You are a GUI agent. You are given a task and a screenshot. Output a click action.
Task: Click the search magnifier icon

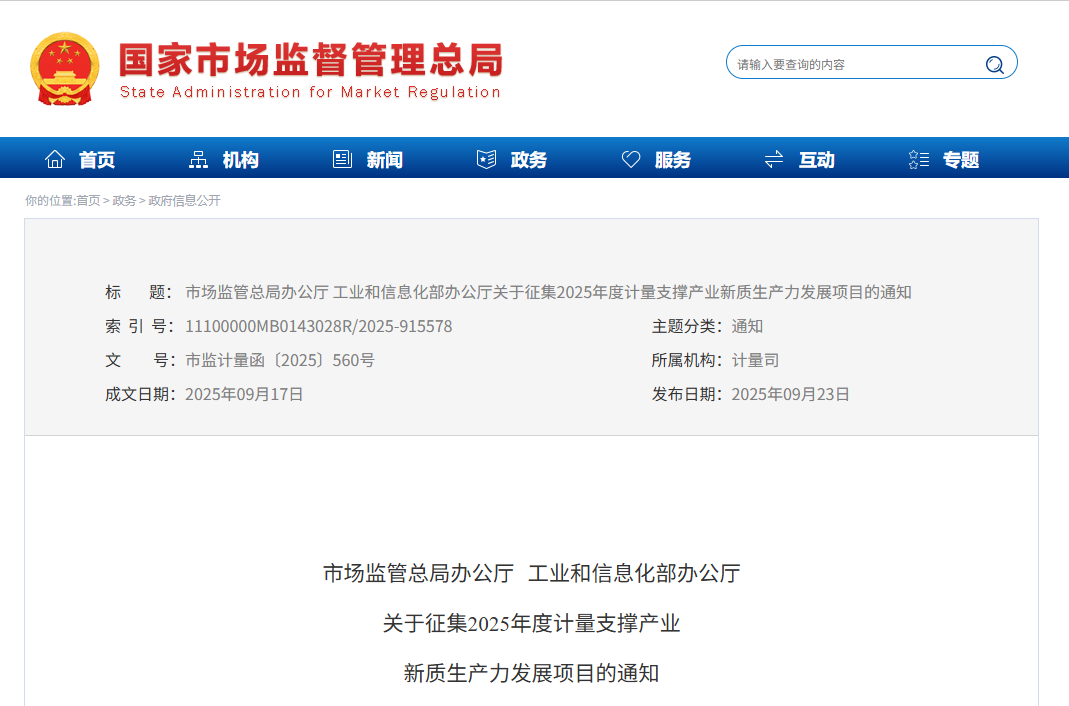[994, 62]
